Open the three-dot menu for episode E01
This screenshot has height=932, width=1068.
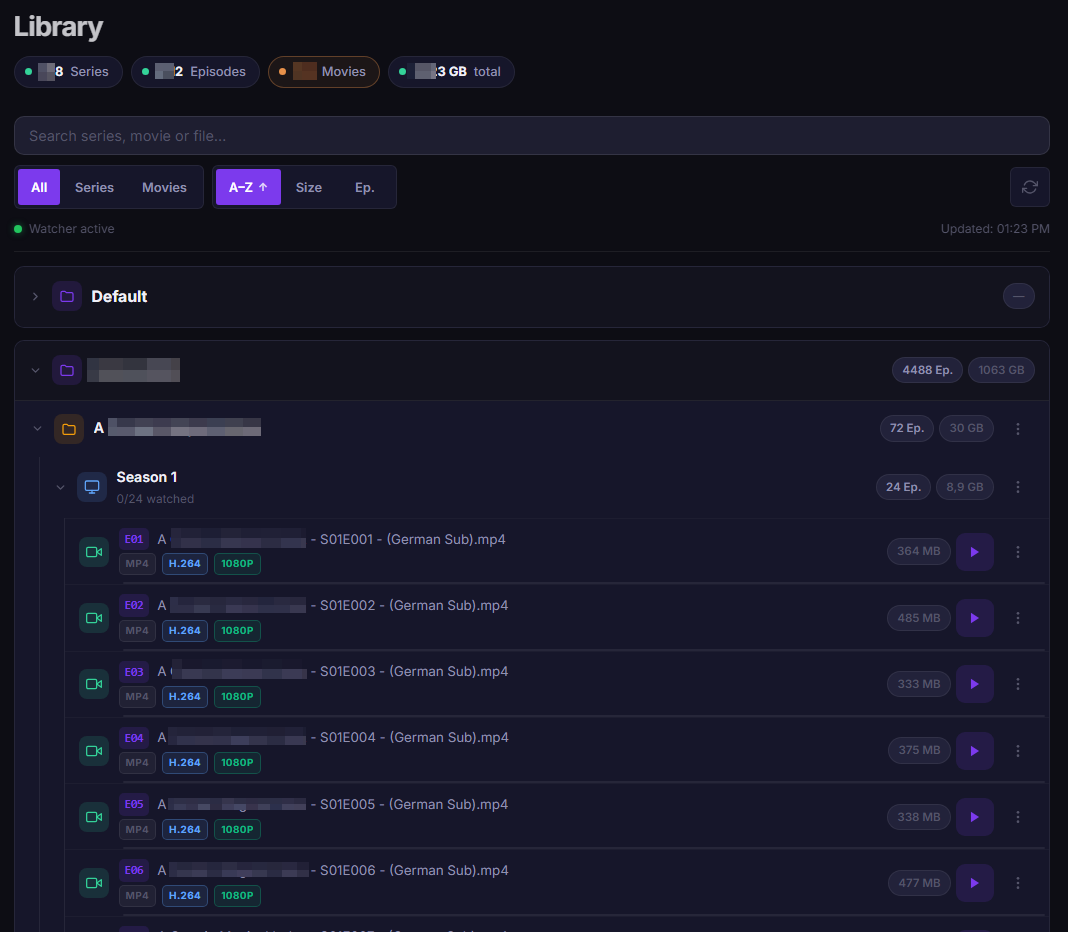(x=1018, y=552)
